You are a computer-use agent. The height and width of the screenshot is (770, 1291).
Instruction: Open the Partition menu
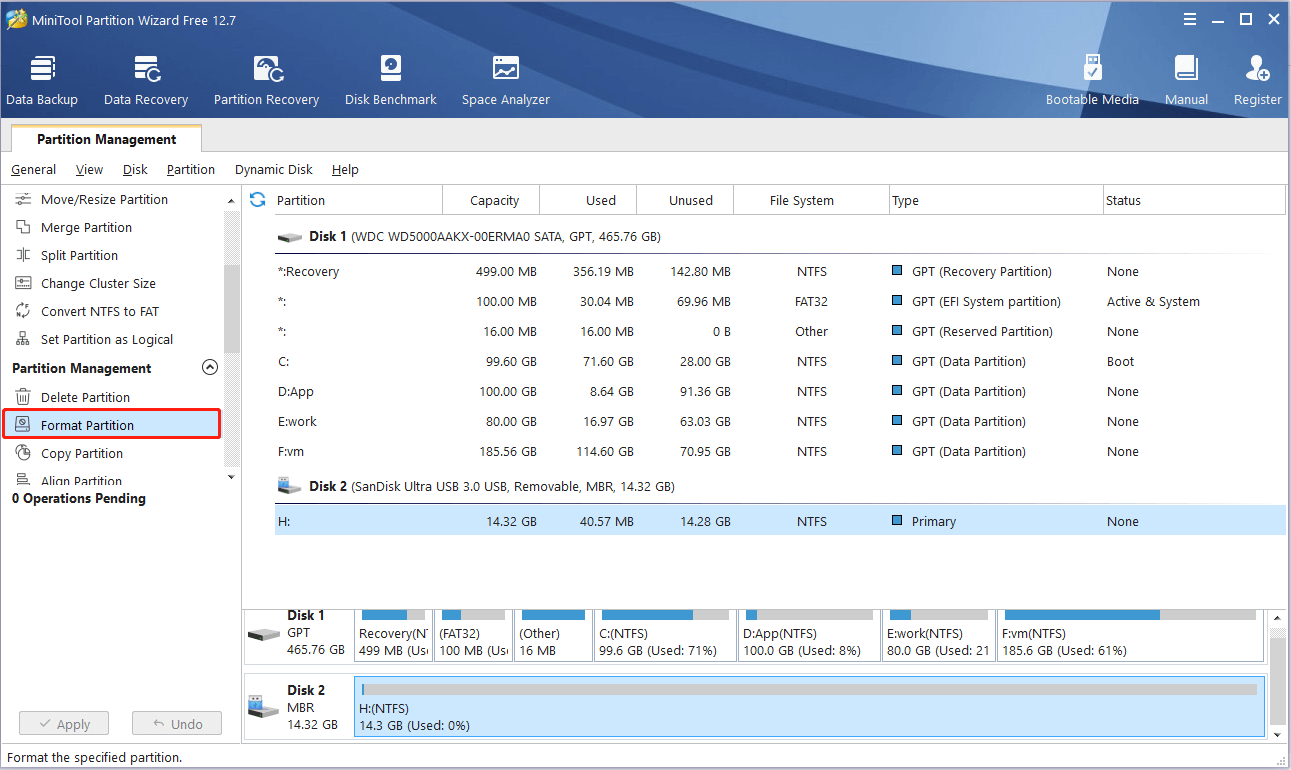[191, 170]
